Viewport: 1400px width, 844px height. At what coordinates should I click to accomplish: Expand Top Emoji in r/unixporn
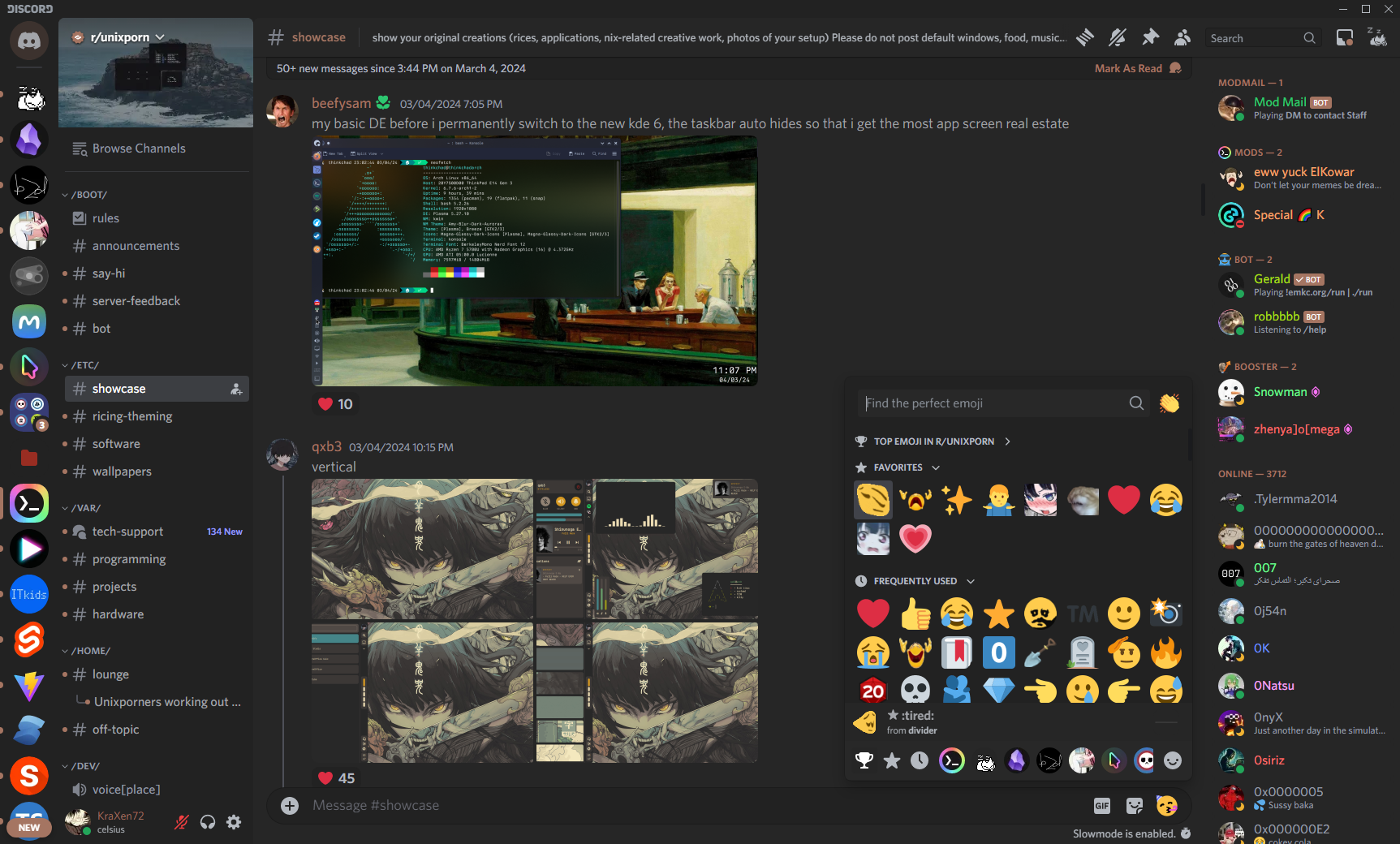933,441
